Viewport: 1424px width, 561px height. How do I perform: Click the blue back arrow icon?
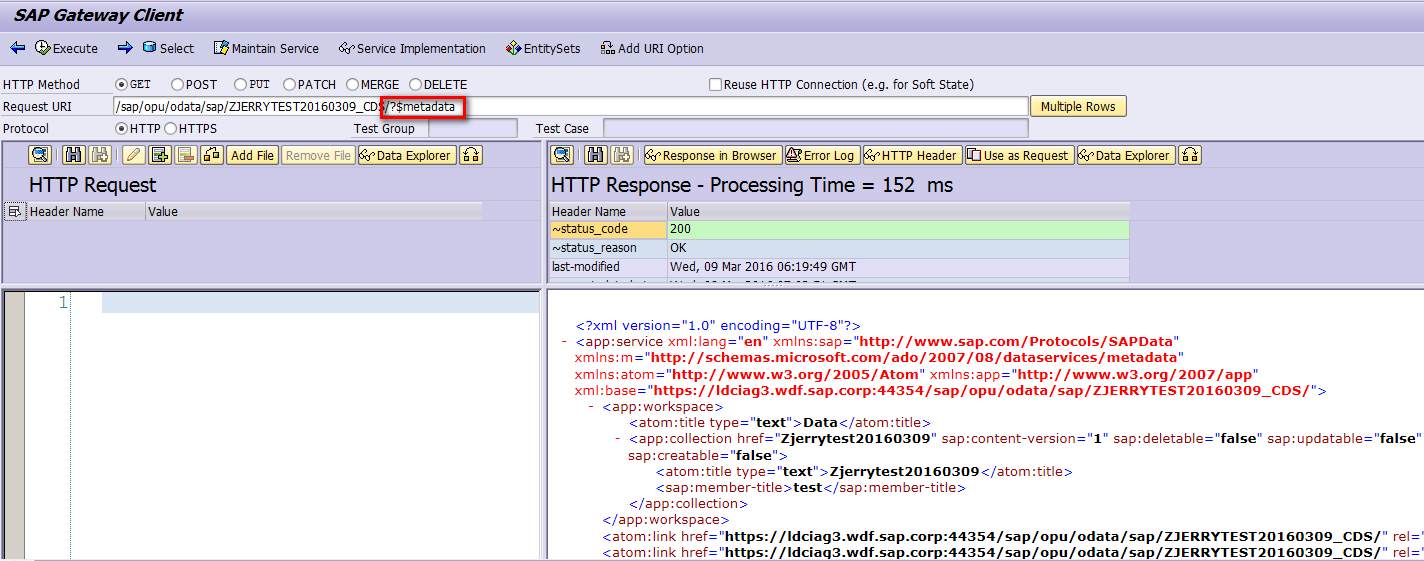pyautogui.click(x=17, y=48)
